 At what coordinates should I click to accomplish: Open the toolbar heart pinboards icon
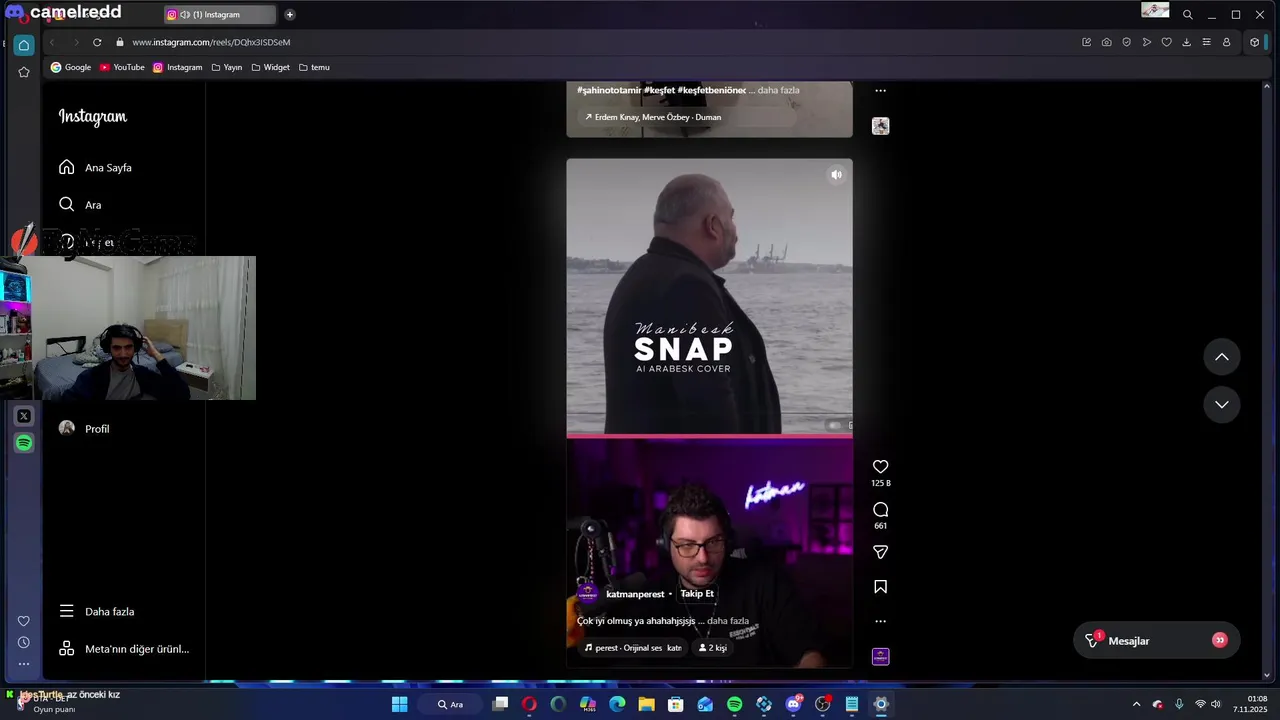click(x=1166, y=42)
